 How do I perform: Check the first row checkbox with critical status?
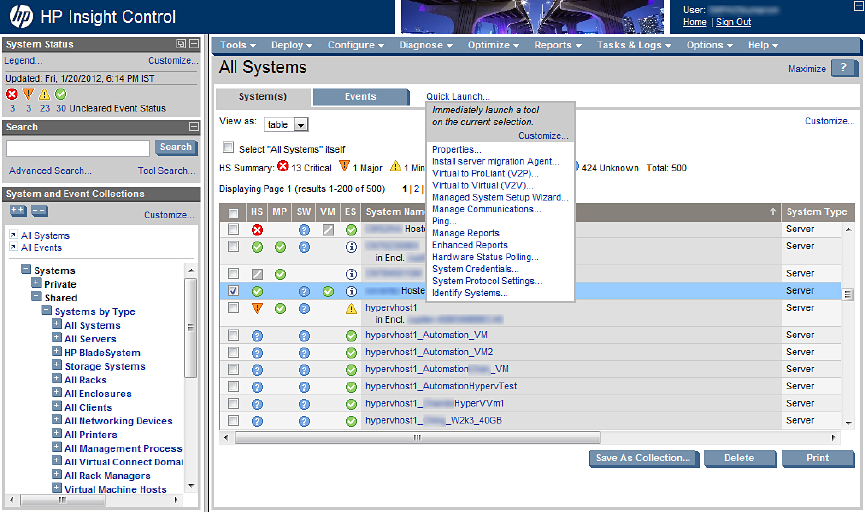pyautogui.click(x=233, y=229)
